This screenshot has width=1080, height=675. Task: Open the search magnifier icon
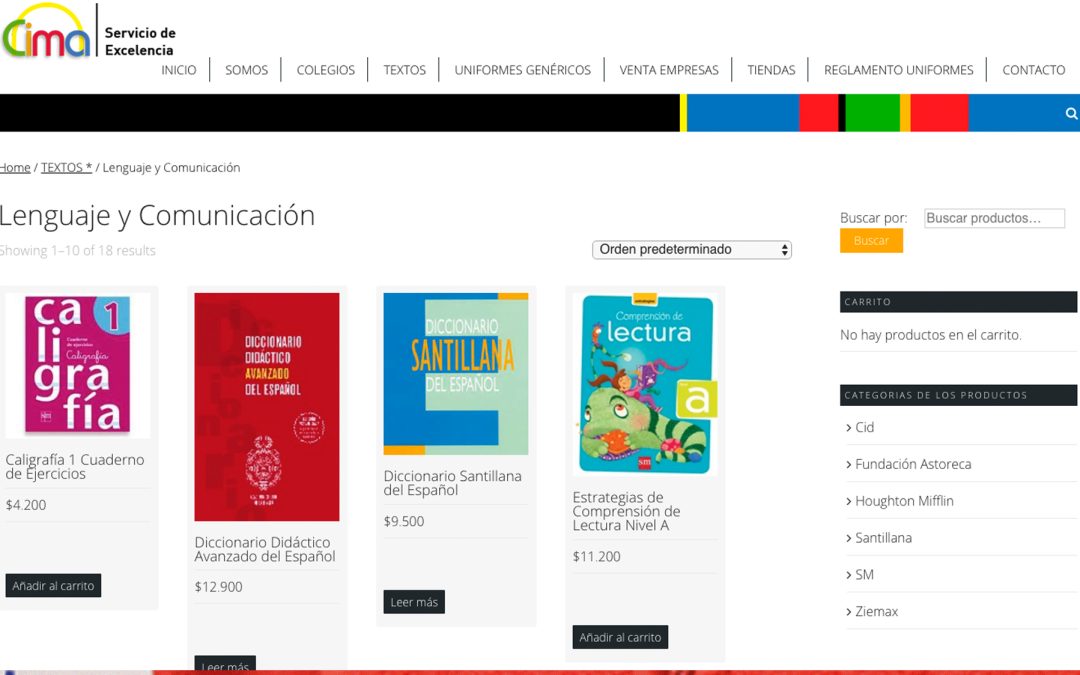pyautogui.click(x=1071, y=114)
